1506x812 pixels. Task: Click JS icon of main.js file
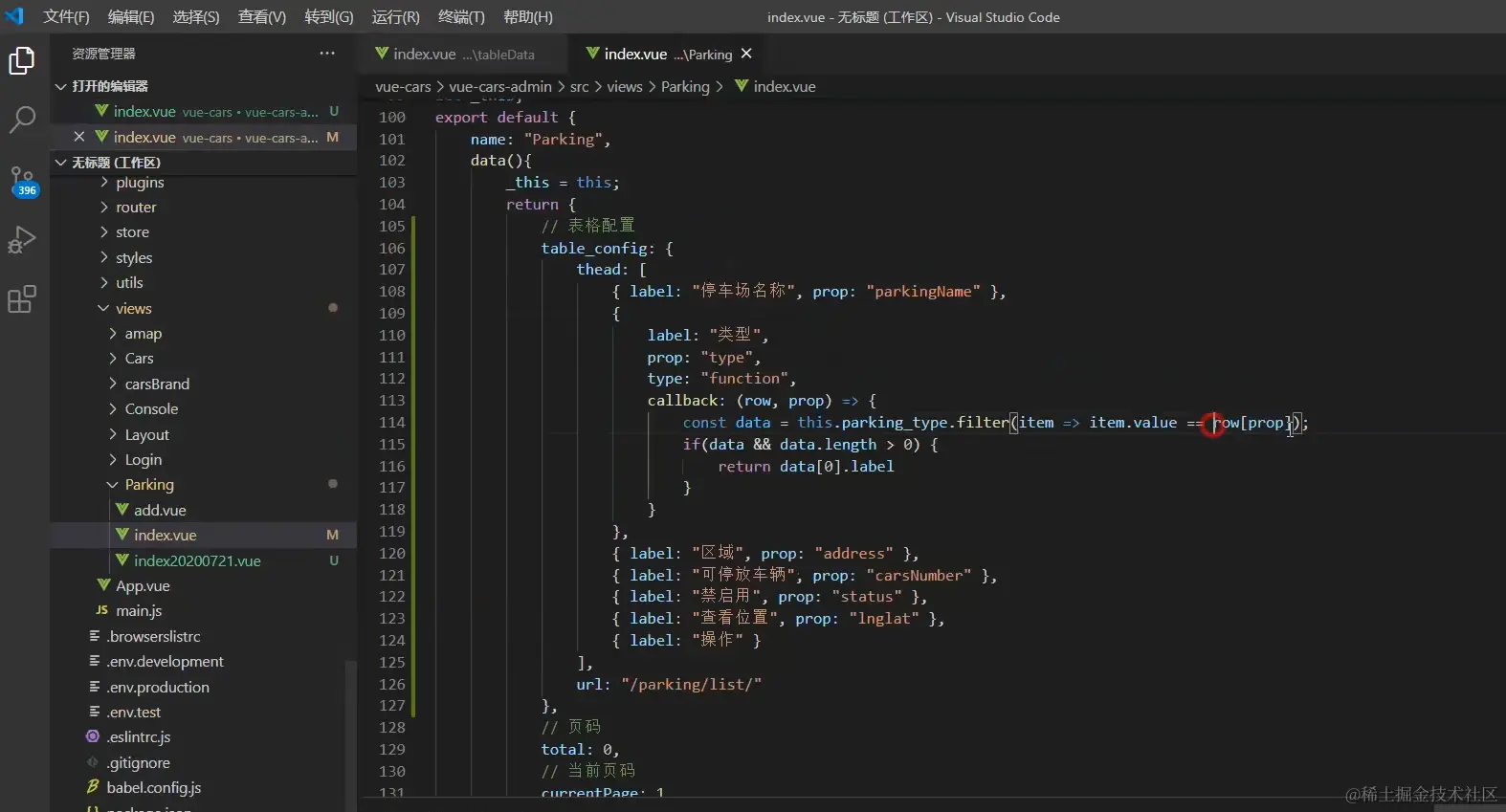(102, 610)
